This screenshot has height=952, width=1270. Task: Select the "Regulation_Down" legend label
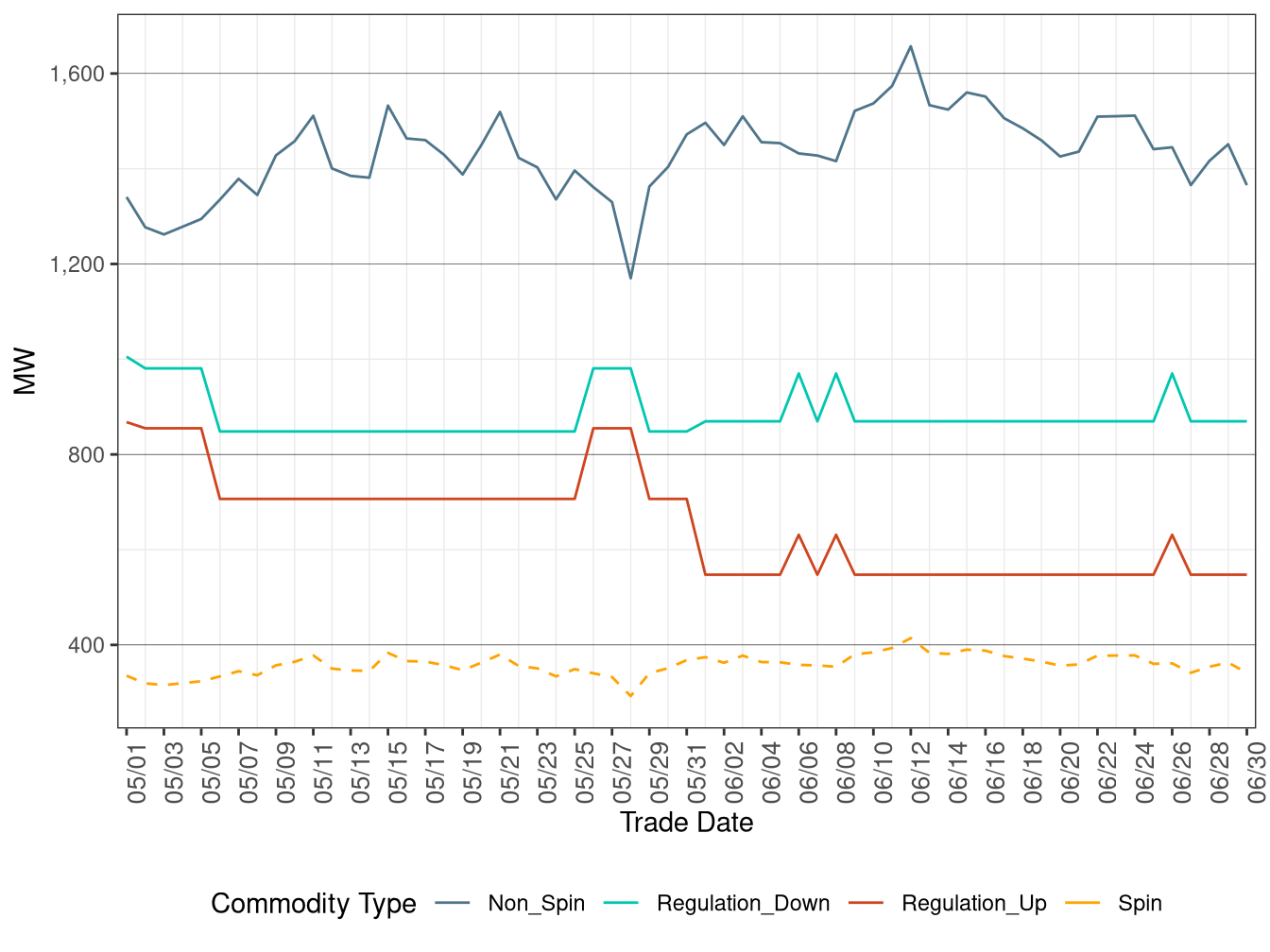point(744,904)
